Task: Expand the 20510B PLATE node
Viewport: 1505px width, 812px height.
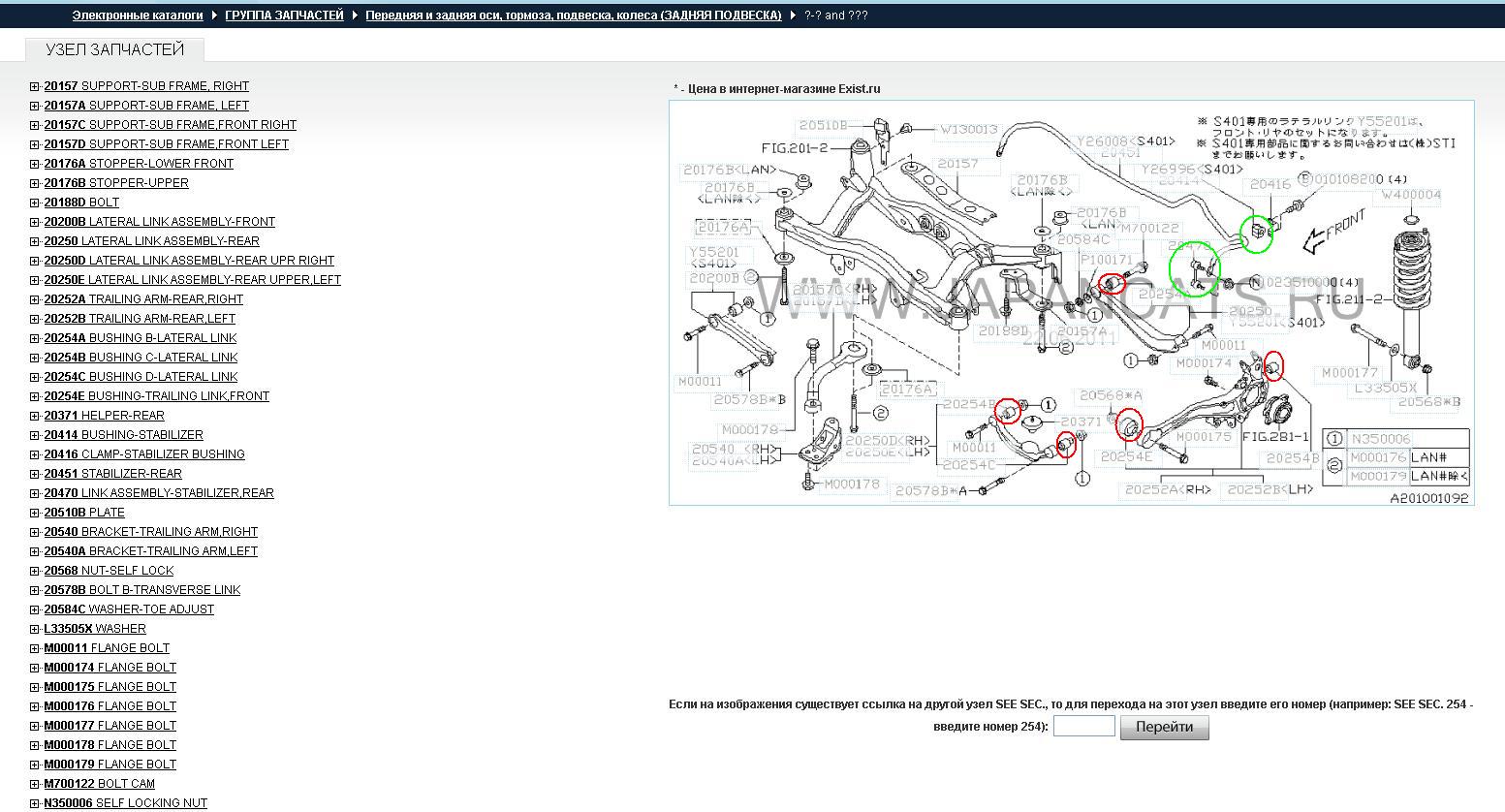Action: 35,513
